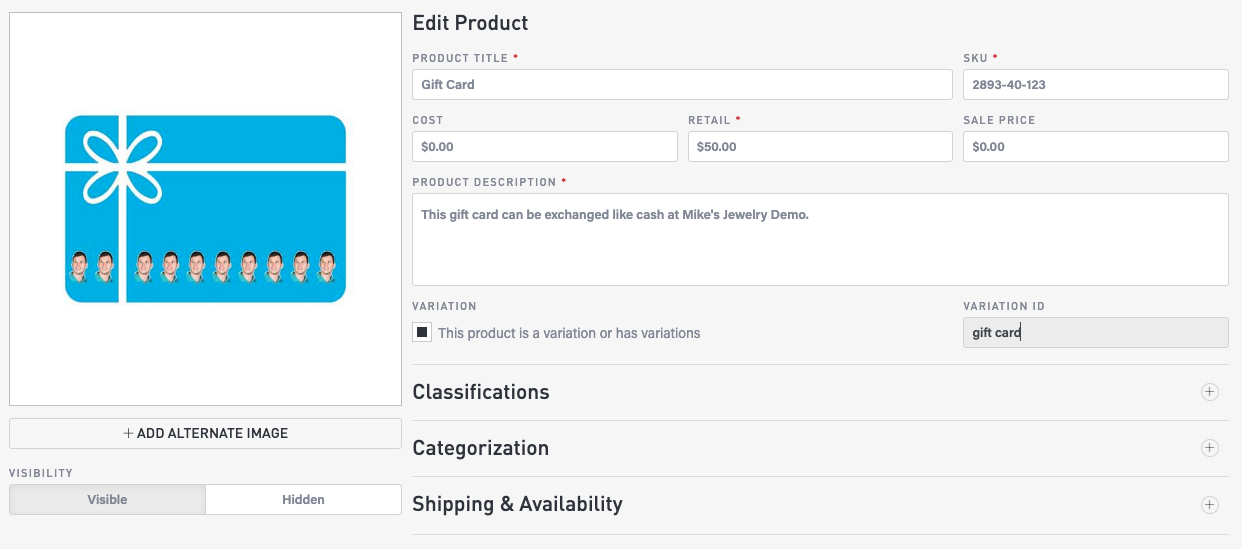Image resolution: width=1242 pixels, height=549 pixels.
Task: Set visibility to Hidden
Action: tap(303, 500)
